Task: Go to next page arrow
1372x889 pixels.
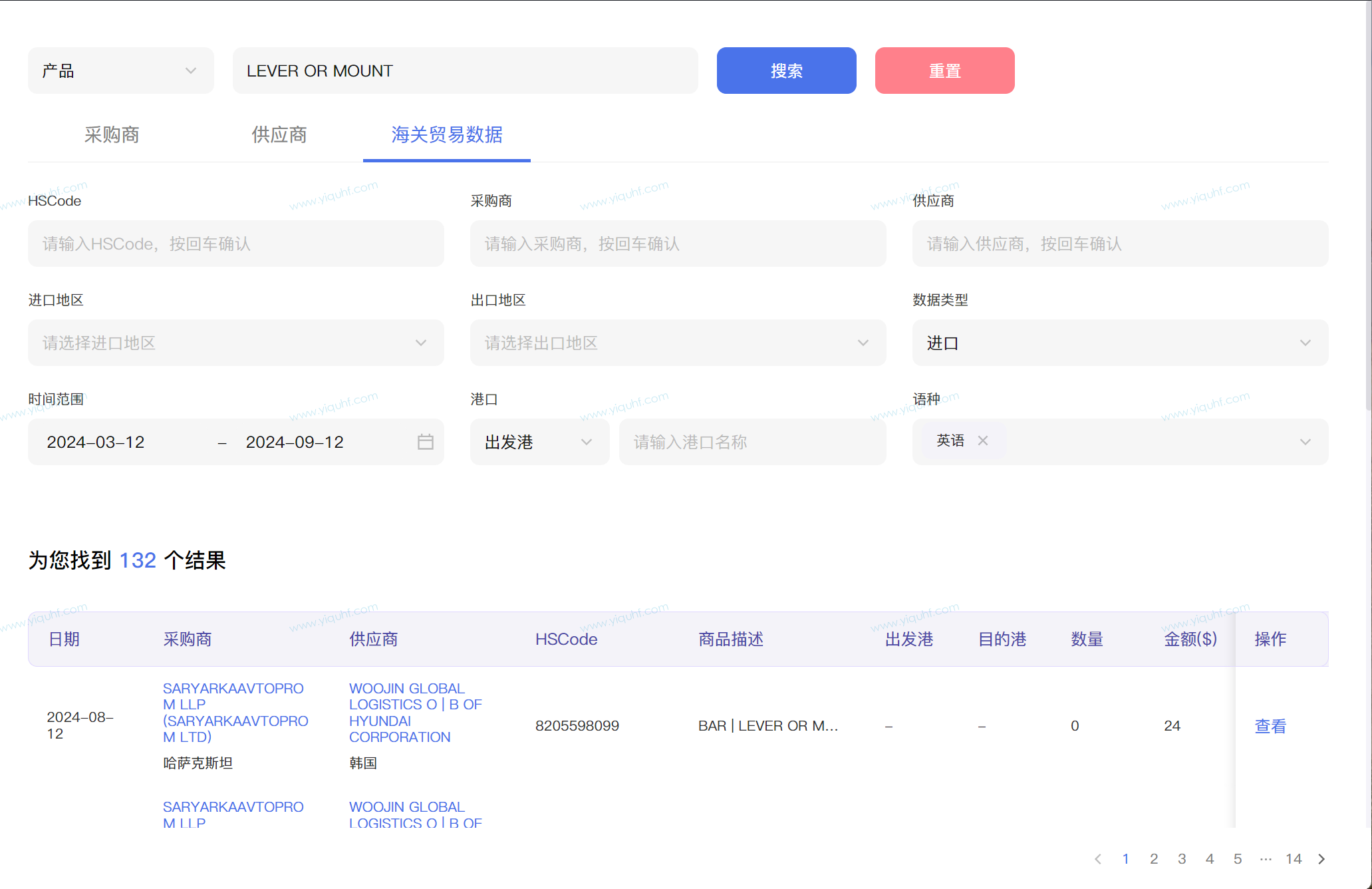Action: tap(1321, 859)
